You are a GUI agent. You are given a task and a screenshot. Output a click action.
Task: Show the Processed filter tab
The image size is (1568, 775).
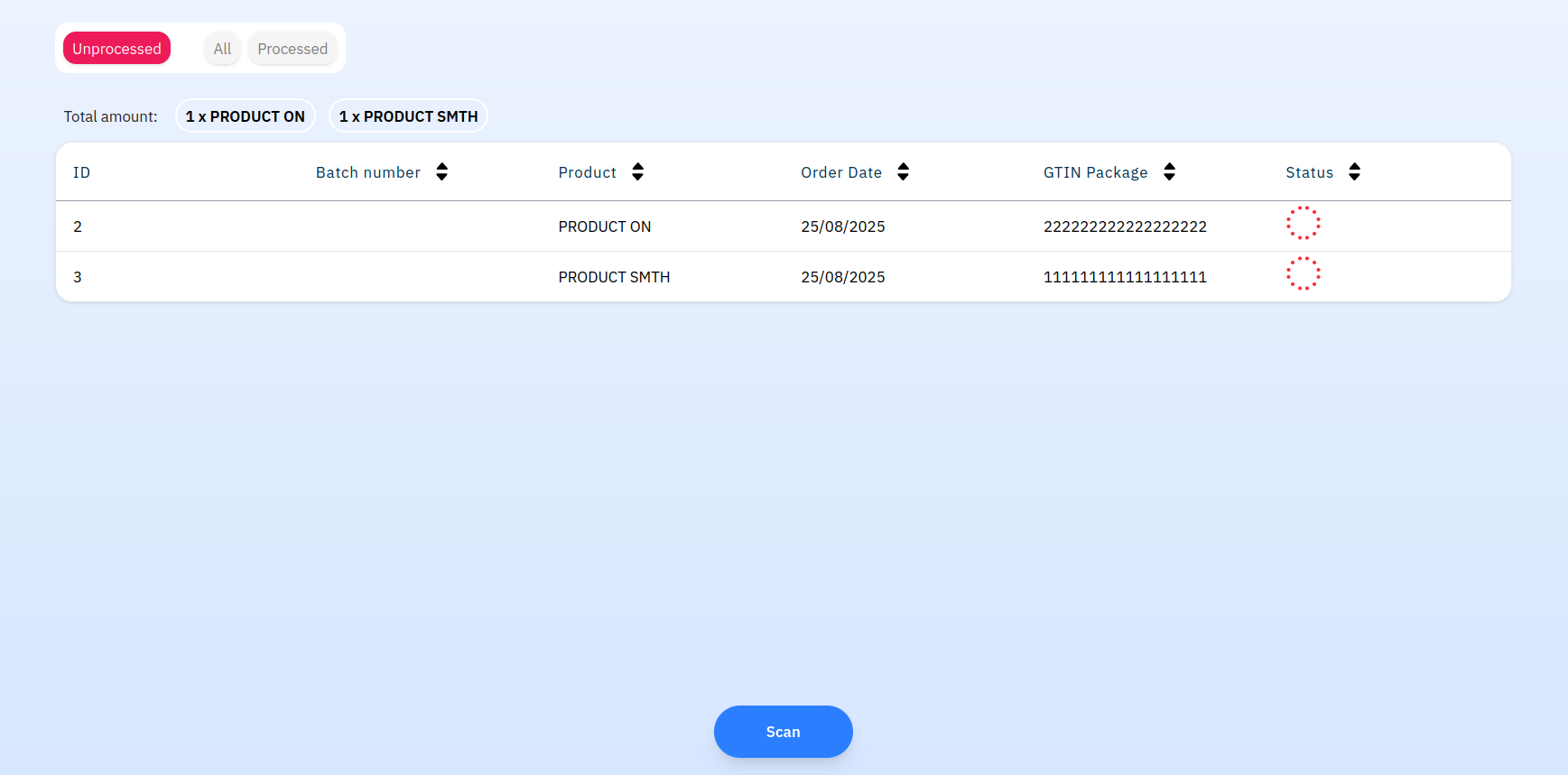[x=292, y=49]
